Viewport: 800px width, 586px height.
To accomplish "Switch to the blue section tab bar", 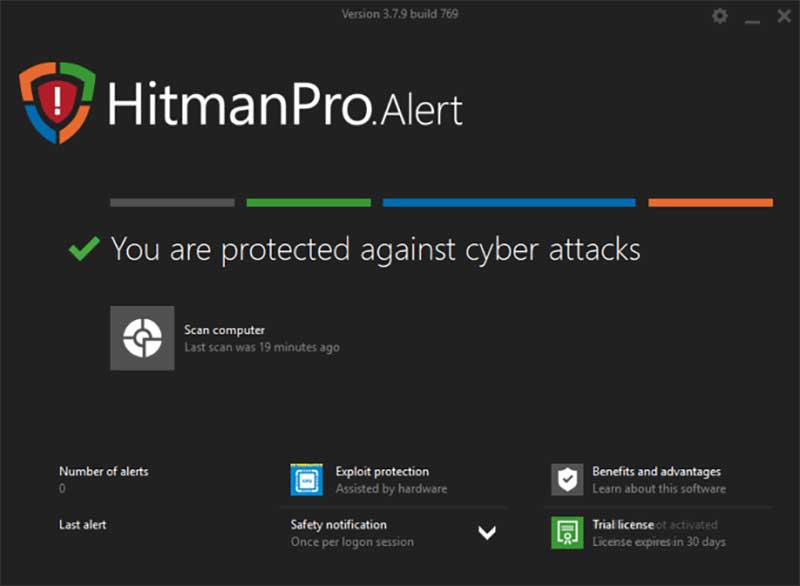I will tap(508, 203).
